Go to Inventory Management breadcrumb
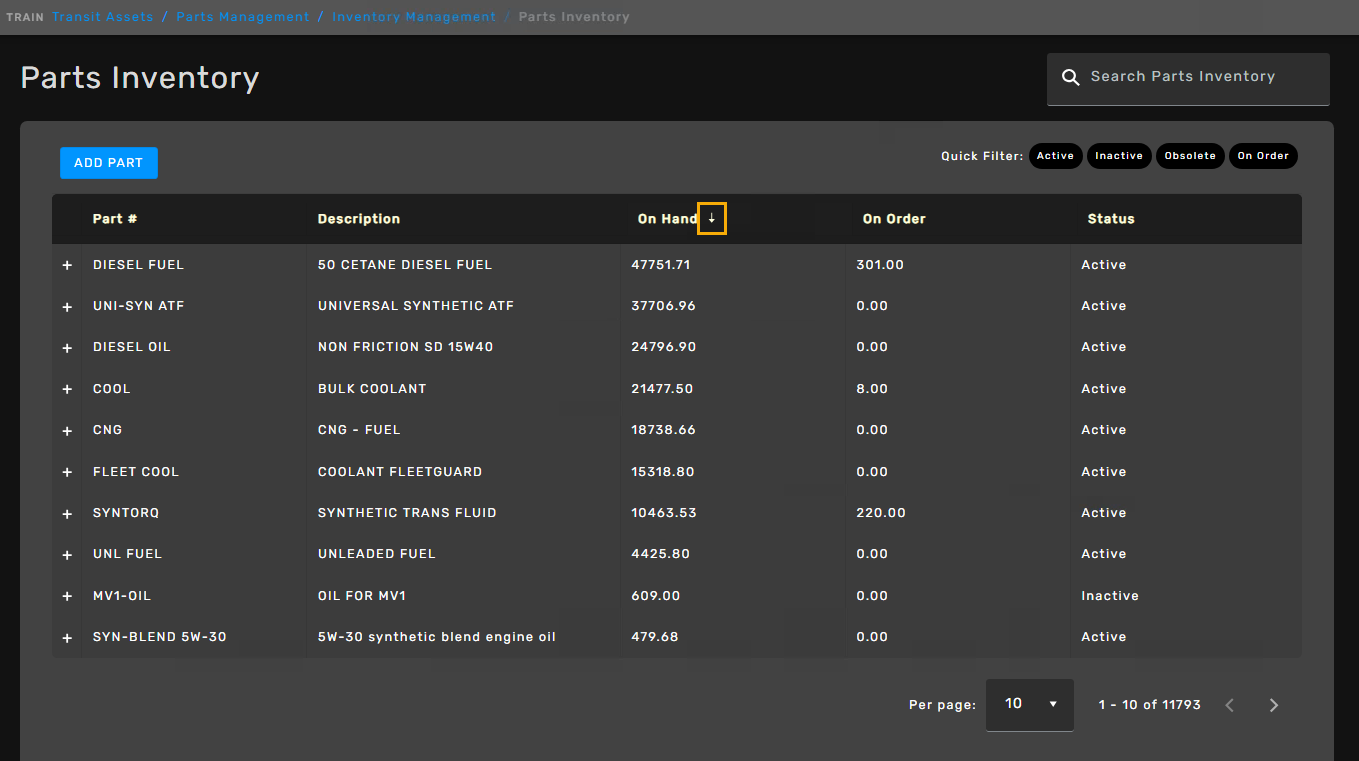Image resolution: width=1359 pixels, height=761 pixels. [413, 17]
